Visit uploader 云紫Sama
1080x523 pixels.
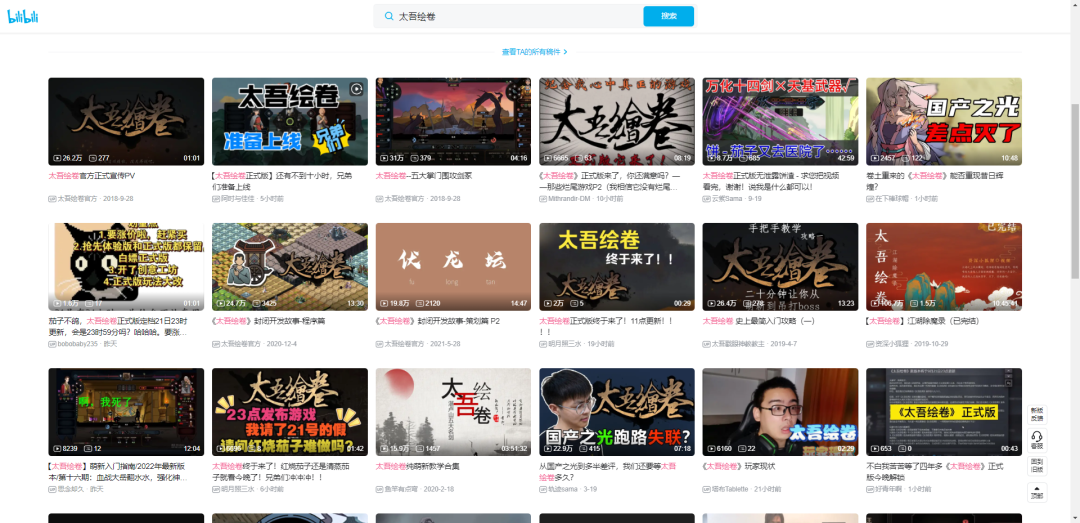click(x=727, y=198)
